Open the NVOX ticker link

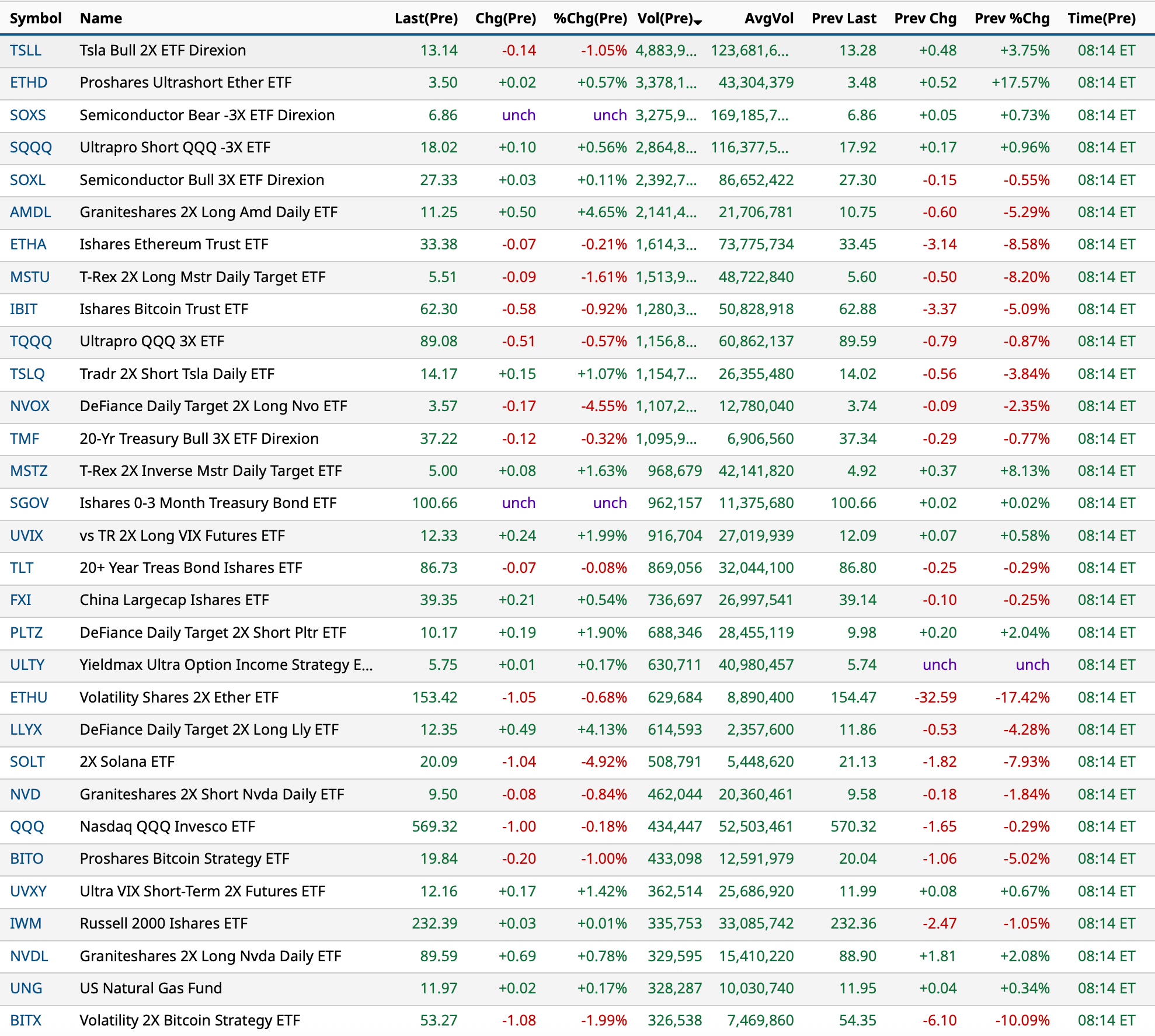pos(30,406)
